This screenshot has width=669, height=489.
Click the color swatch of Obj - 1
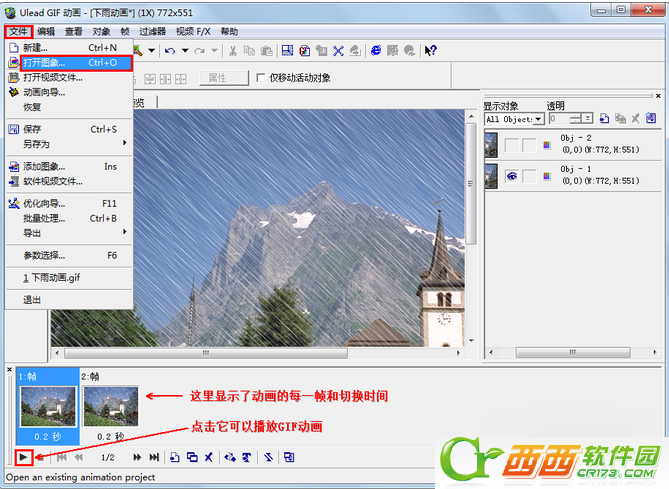(x=547, y=176)
